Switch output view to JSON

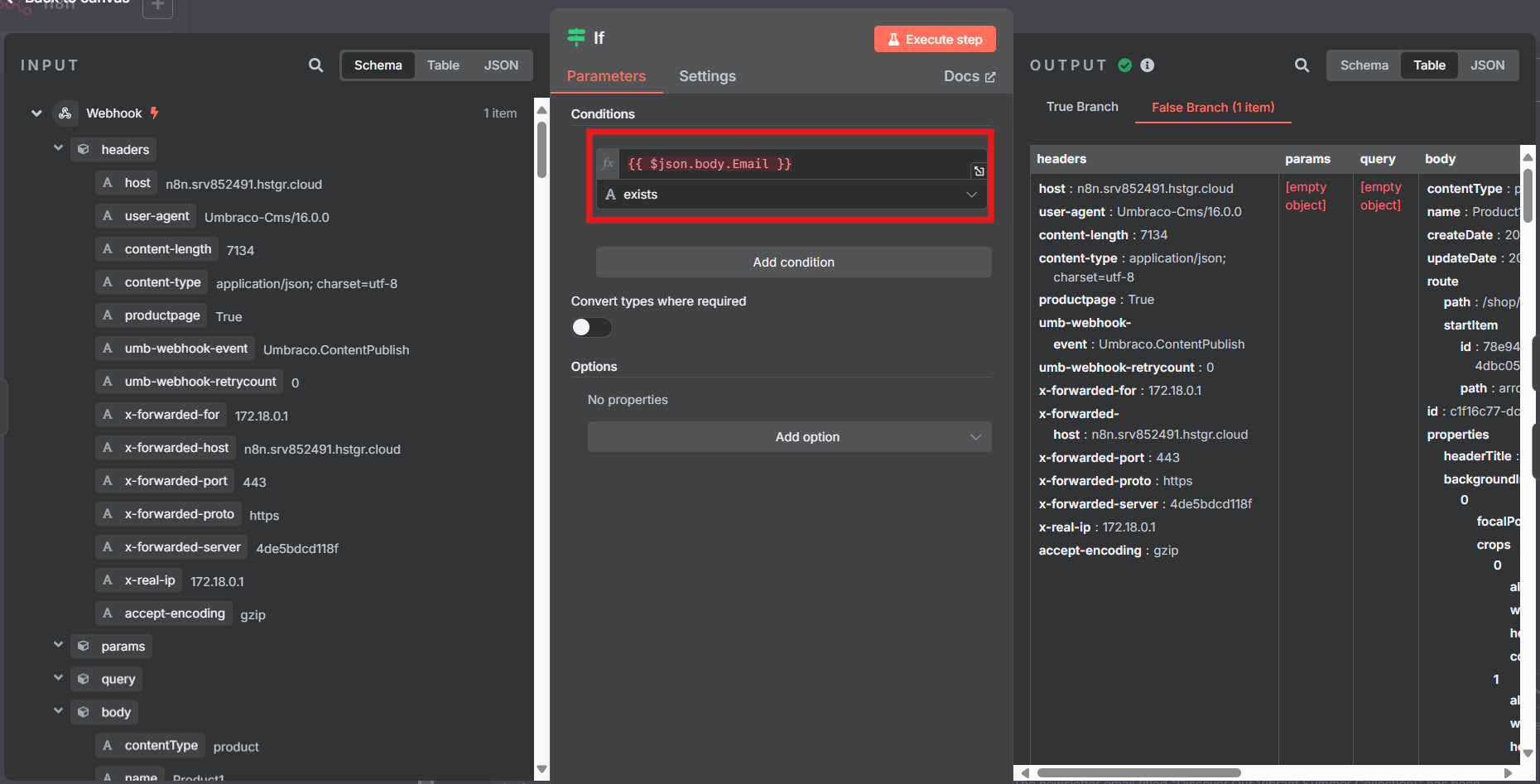pyautogui.click(x=1487, y=65)
